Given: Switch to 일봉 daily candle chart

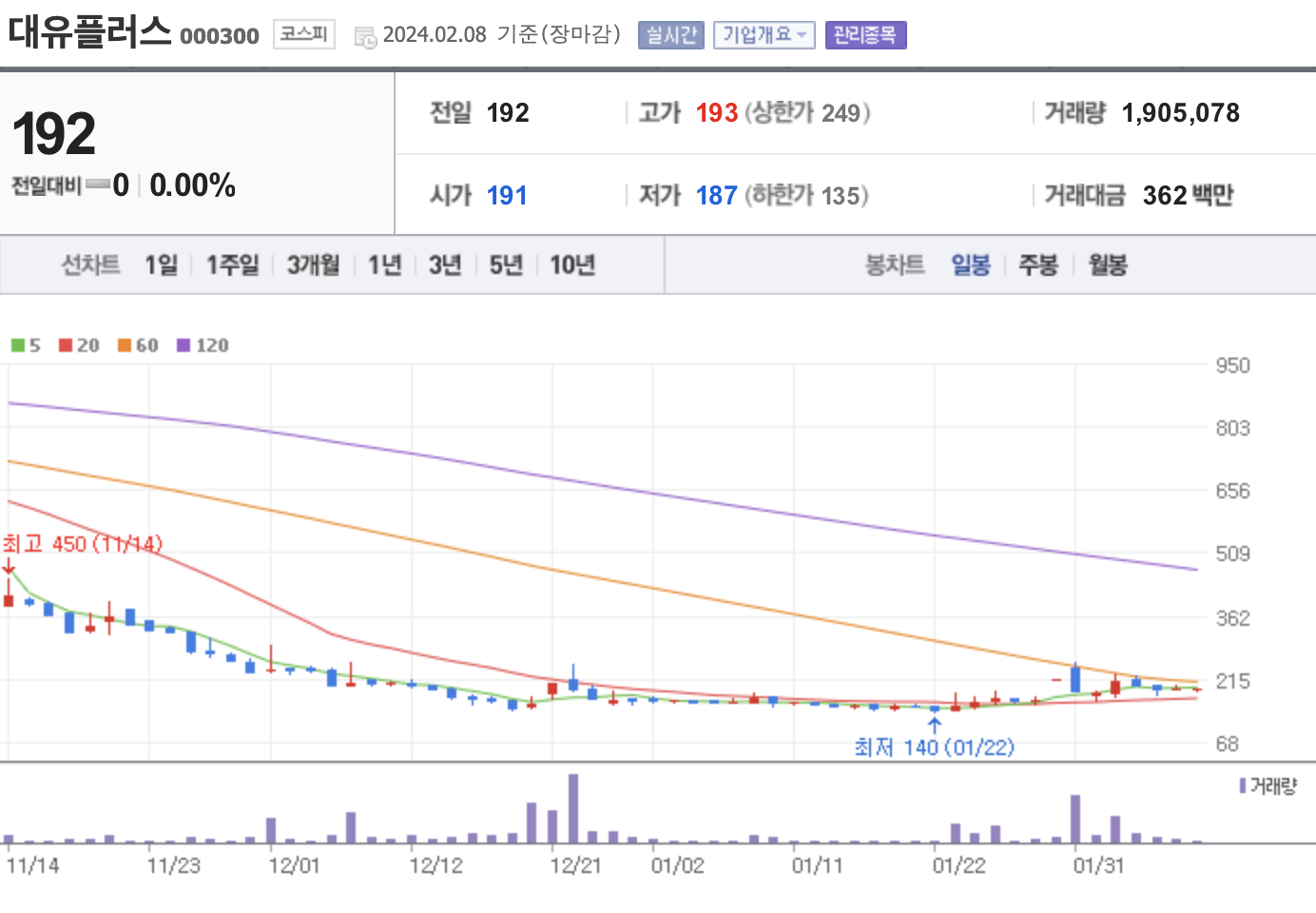Looking at the screenshot, I should pos(971,264).
